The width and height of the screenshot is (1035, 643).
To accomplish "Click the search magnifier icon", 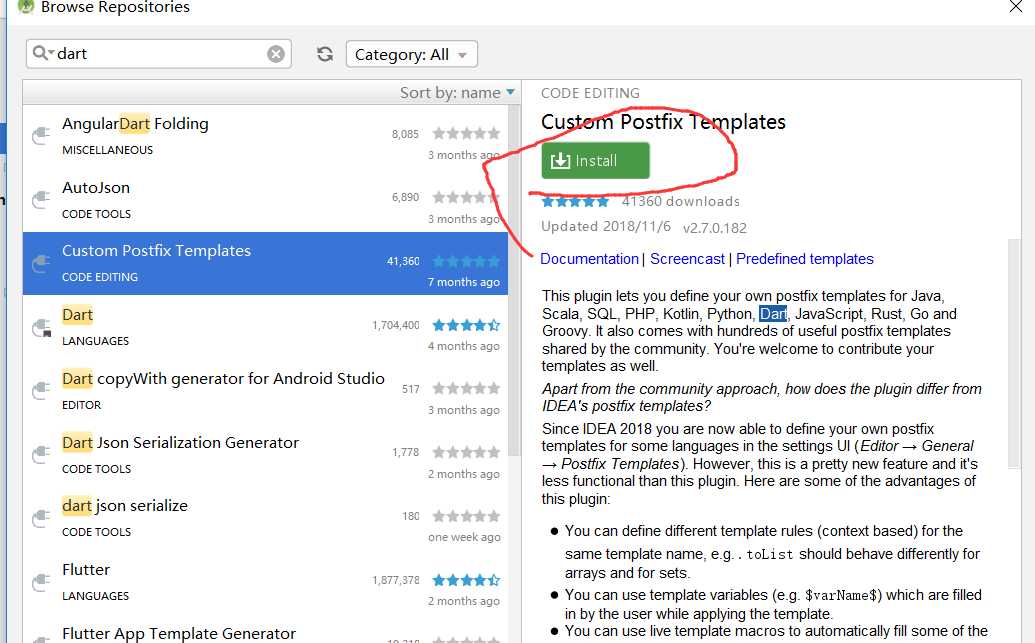I will point(41,53).
